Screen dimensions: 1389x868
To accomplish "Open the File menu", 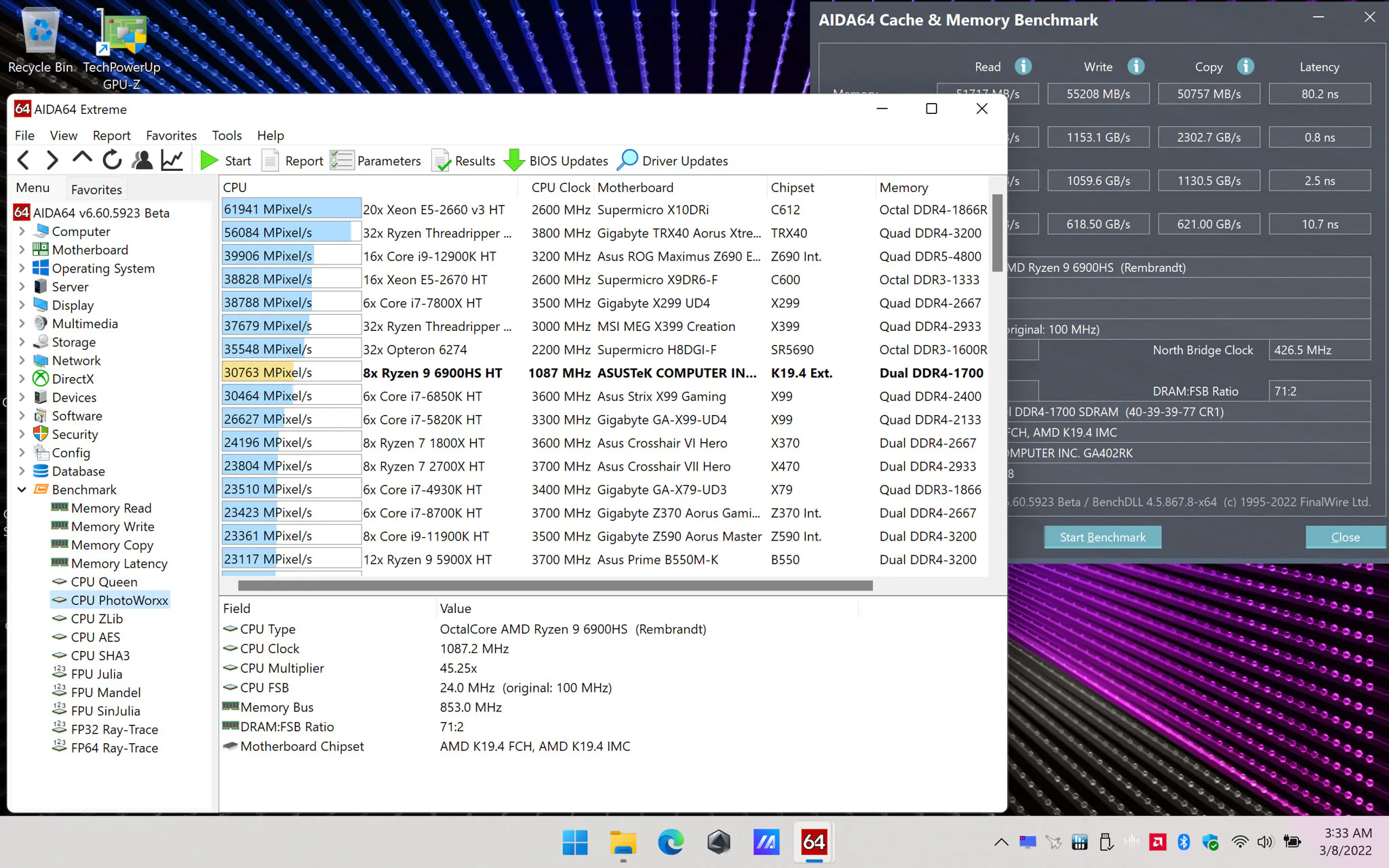I will 24,135.
